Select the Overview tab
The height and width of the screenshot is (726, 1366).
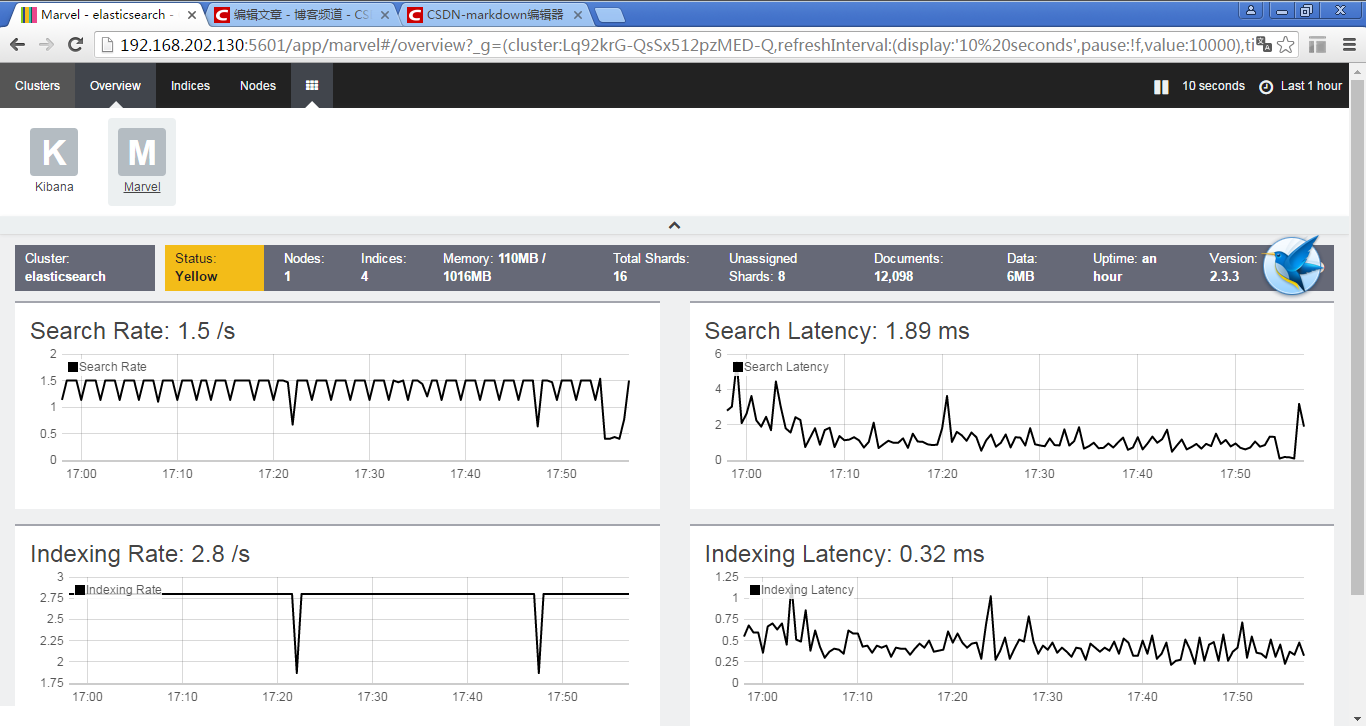pyautogui.click(x=115, y=86)
